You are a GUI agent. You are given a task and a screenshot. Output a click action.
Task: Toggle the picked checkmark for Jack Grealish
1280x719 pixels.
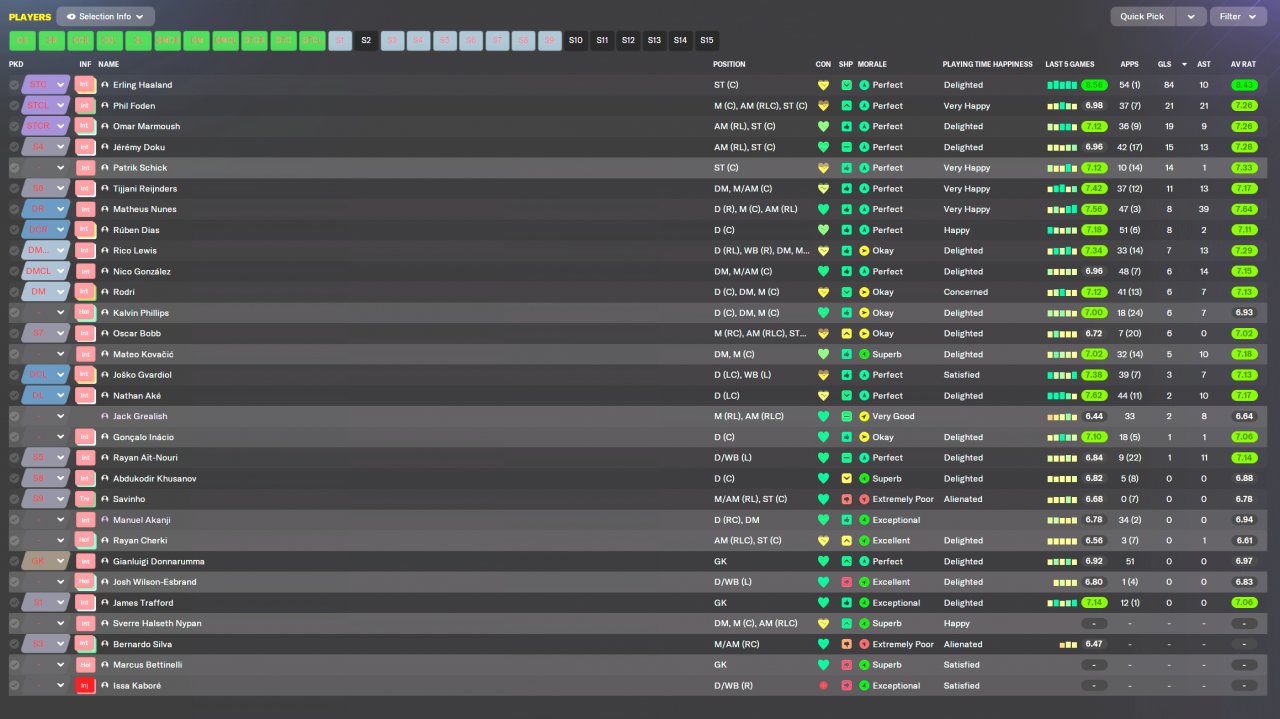(14, 416)
